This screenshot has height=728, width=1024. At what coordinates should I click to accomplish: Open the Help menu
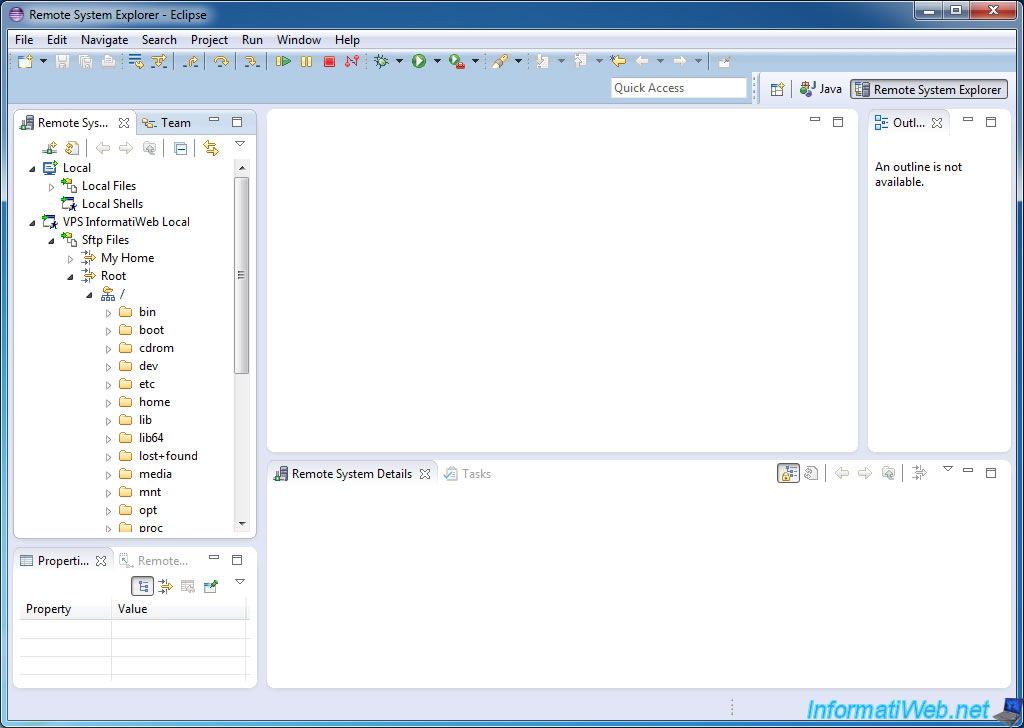[x=347, y=40]
